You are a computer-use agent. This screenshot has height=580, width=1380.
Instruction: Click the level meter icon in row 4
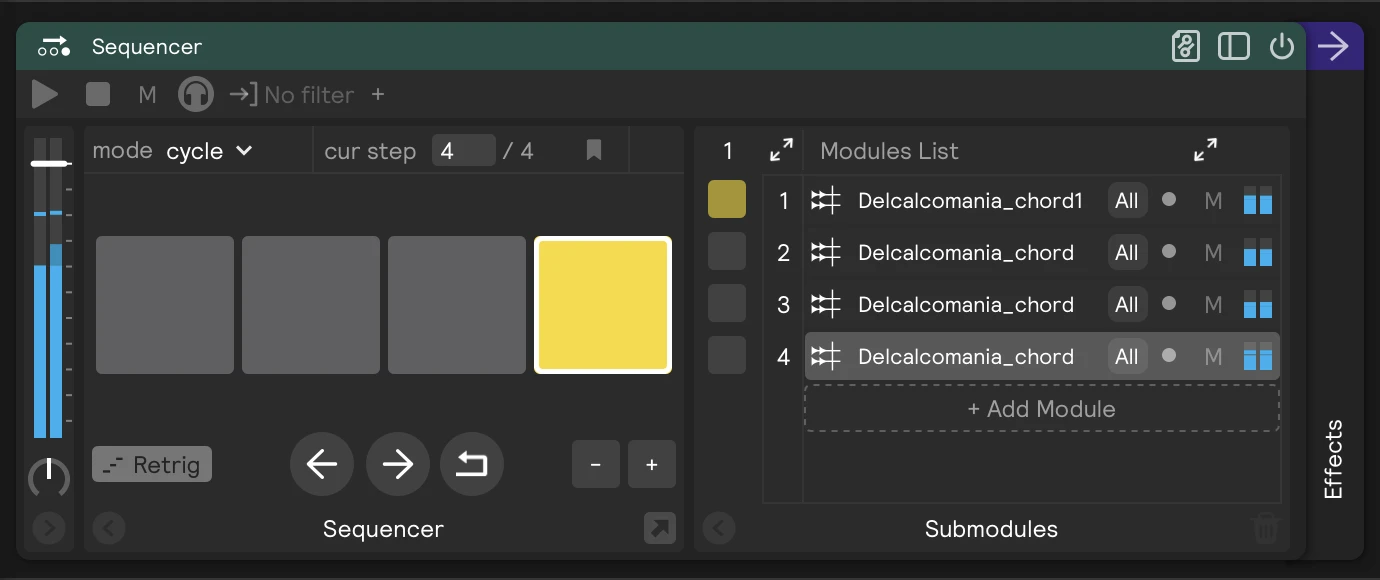1258,356
